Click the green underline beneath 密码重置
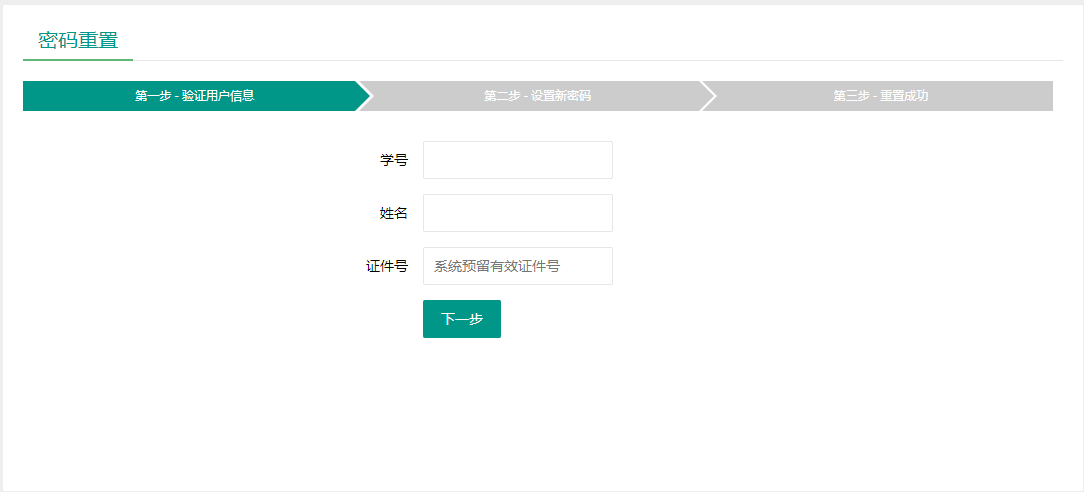 coord(78,60)
